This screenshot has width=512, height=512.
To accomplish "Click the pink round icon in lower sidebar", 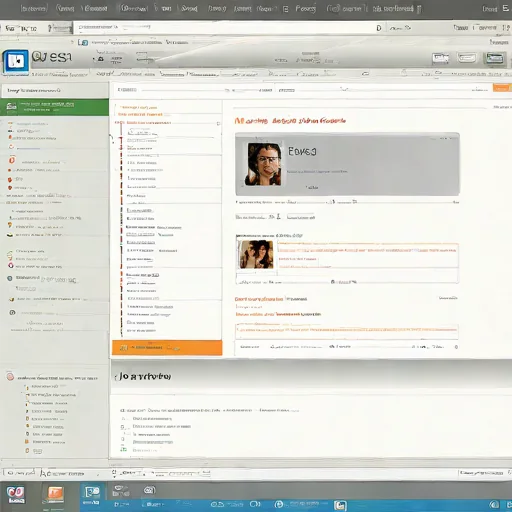I will pyautogui.click(x=10, y=377).
